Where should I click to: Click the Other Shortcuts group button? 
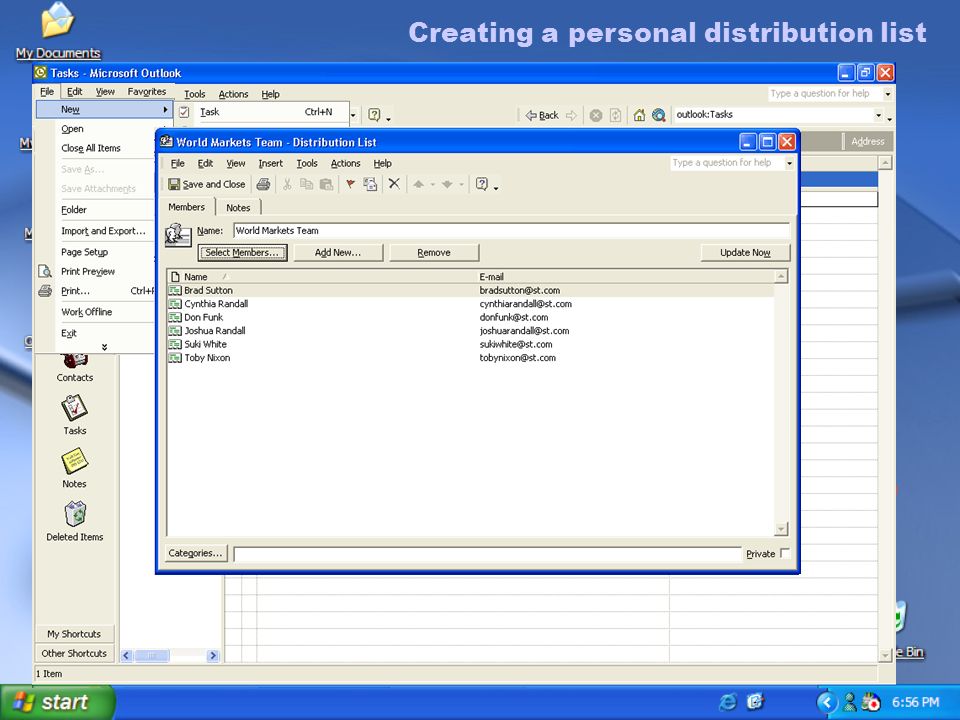(x=74, y=653)
